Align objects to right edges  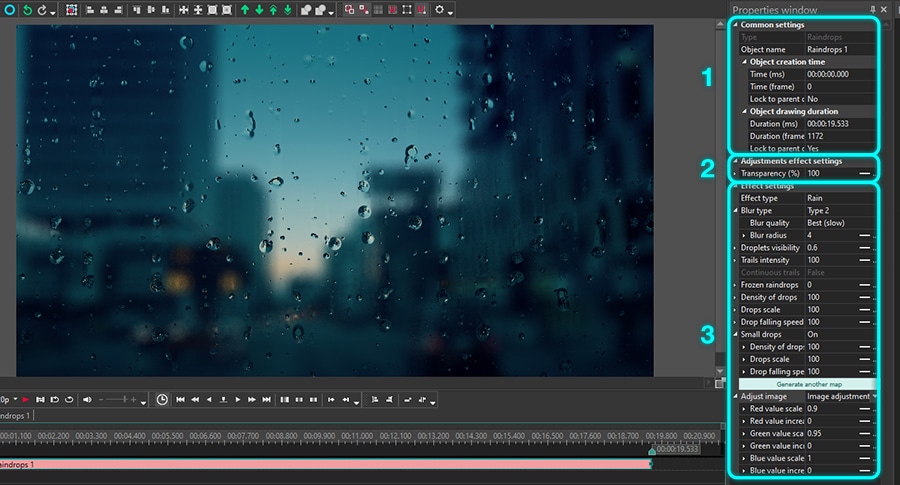pos(118,10)
